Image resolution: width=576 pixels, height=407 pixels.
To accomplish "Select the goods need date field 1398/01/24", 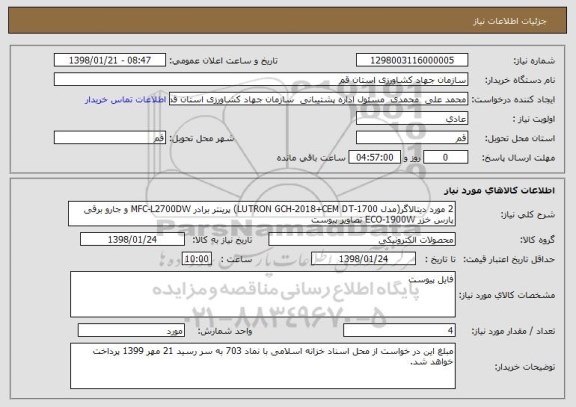I will (132, 239).
